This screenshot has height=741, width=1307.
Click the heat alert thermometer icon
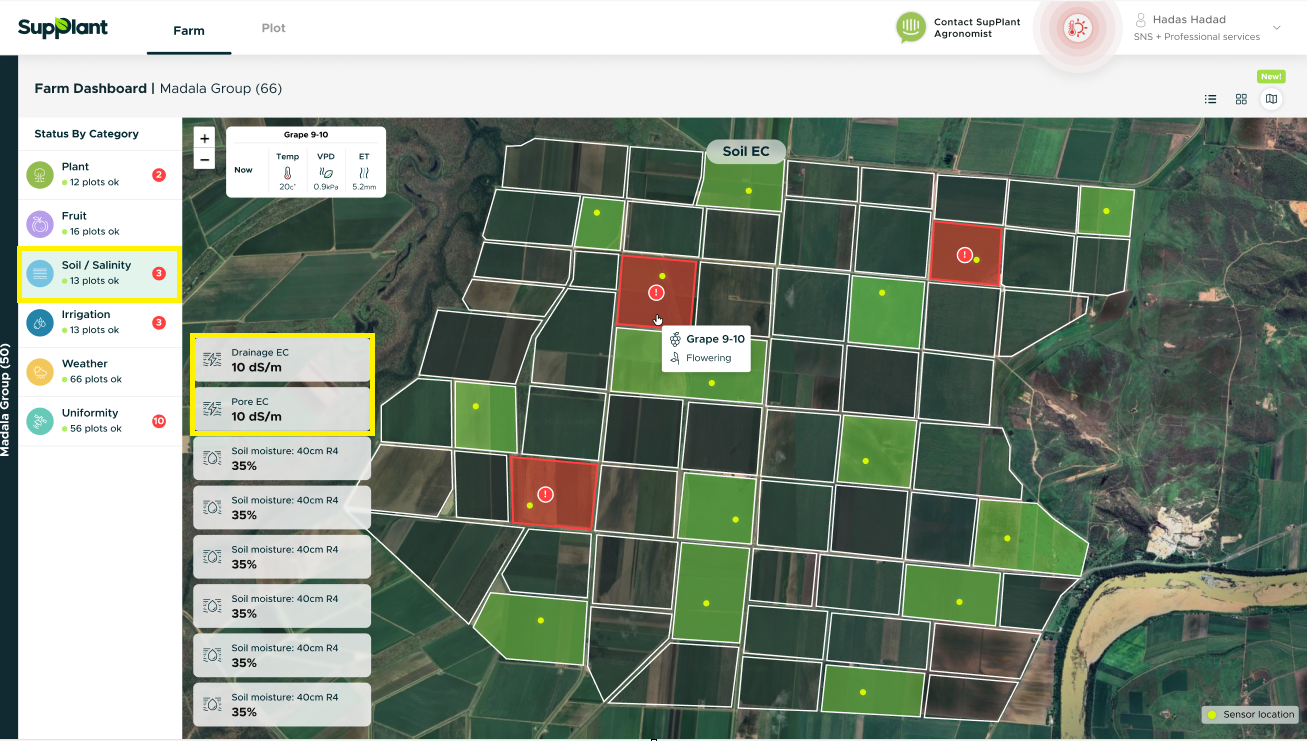(x=1077, y=29)
